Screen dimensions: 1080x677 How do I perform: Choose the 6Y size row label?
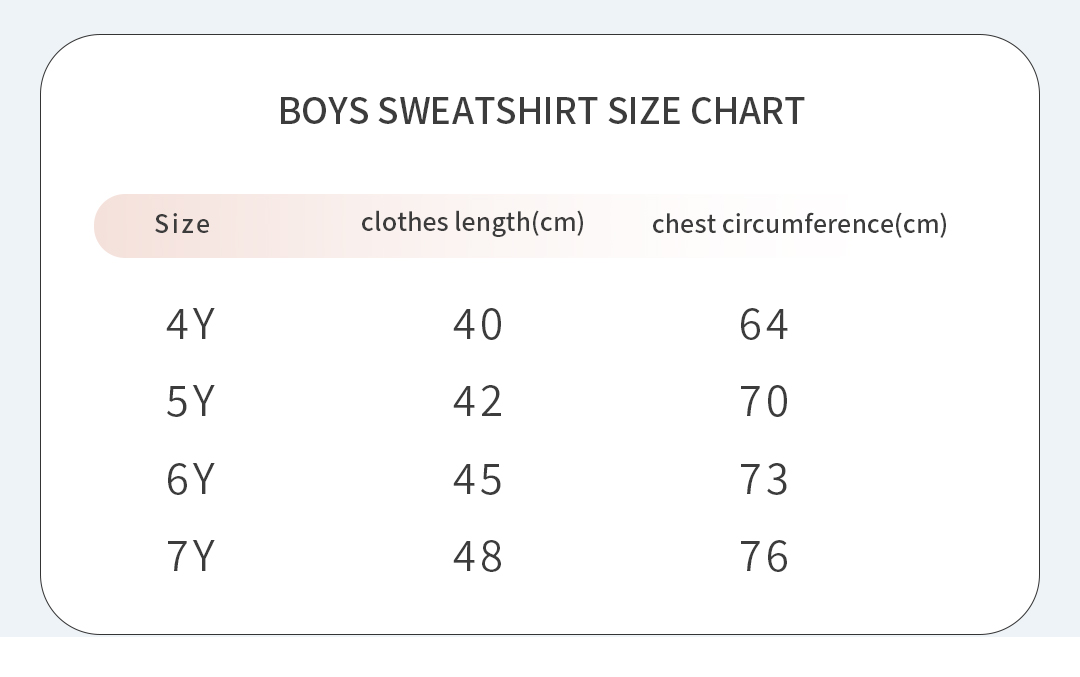(x=190, y=479)
